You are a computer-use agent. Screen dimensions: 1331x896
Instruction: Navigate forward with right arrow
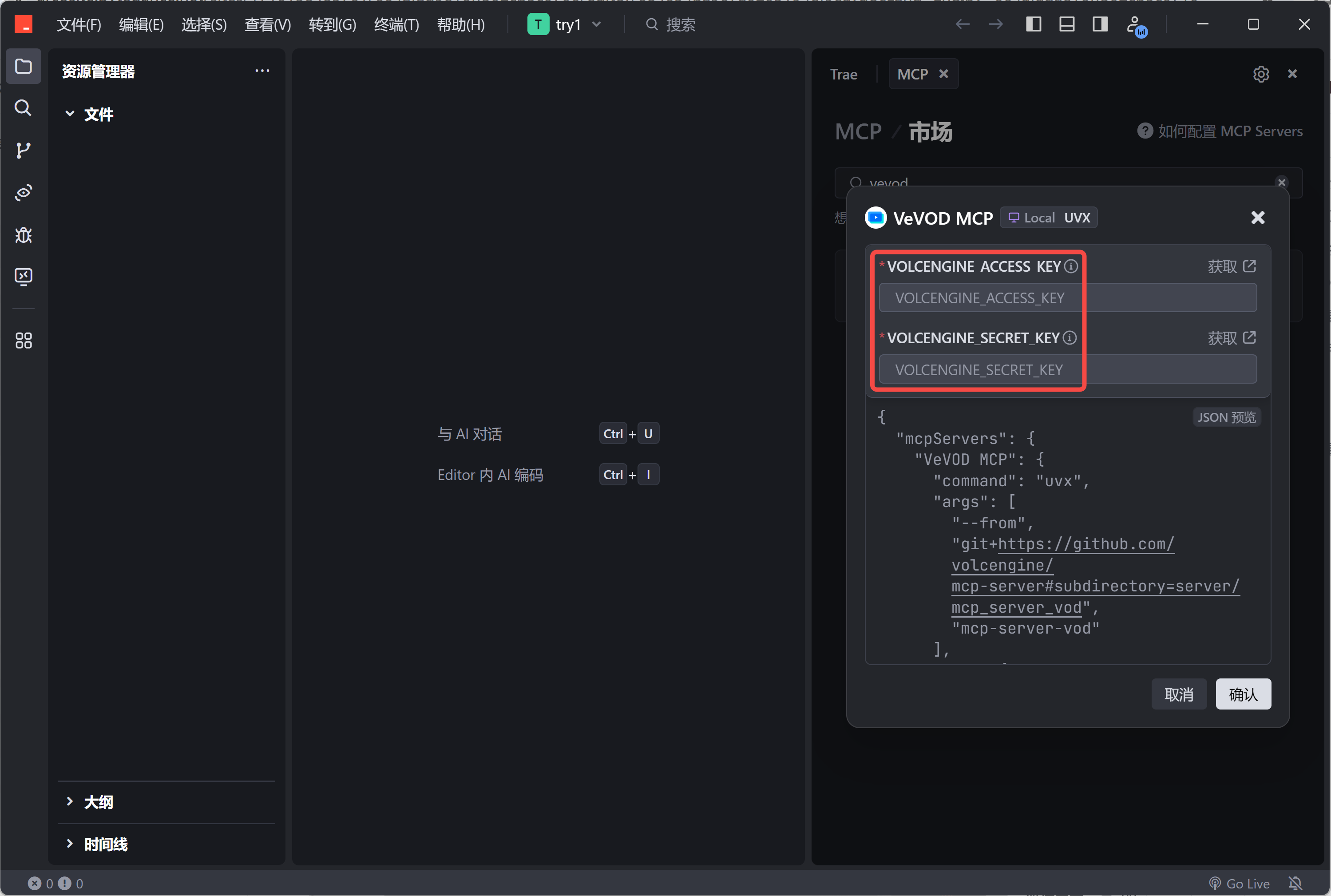996,24
